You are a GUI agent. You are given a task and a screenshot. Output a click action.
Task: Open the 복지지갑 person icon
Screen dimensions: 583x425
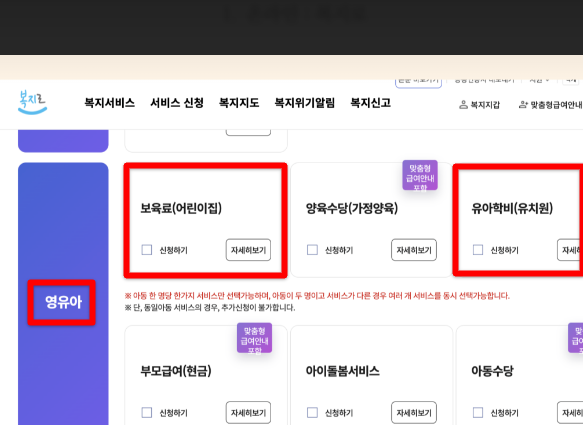pos(463,105)
